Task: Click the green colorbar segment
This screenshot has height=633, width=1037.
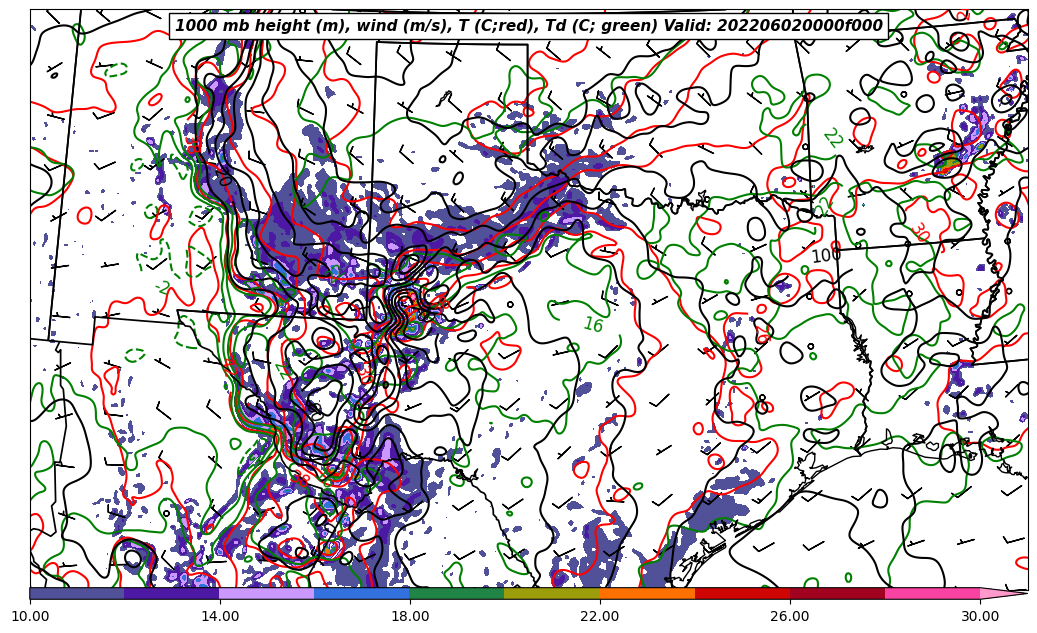Action: [x=457, y=593]
